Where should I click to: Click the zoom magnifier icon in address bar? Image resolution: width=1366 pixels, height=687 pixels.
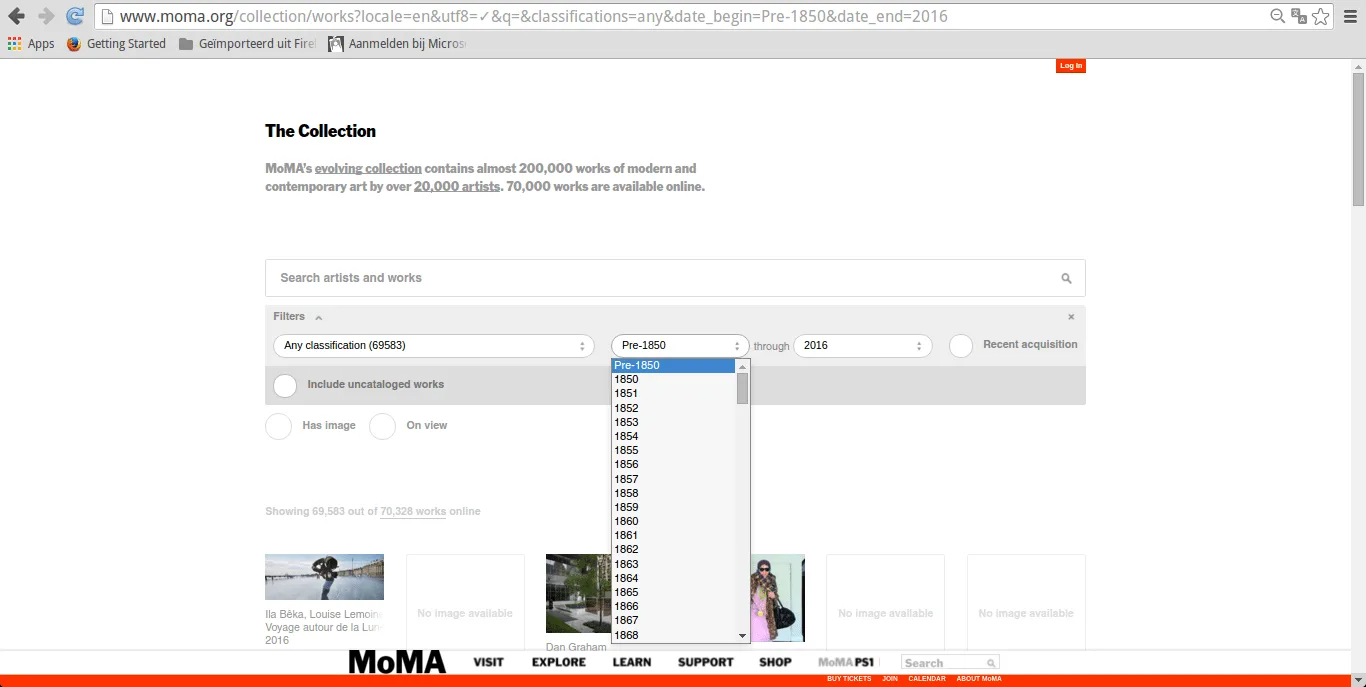tap(1278, 16)
